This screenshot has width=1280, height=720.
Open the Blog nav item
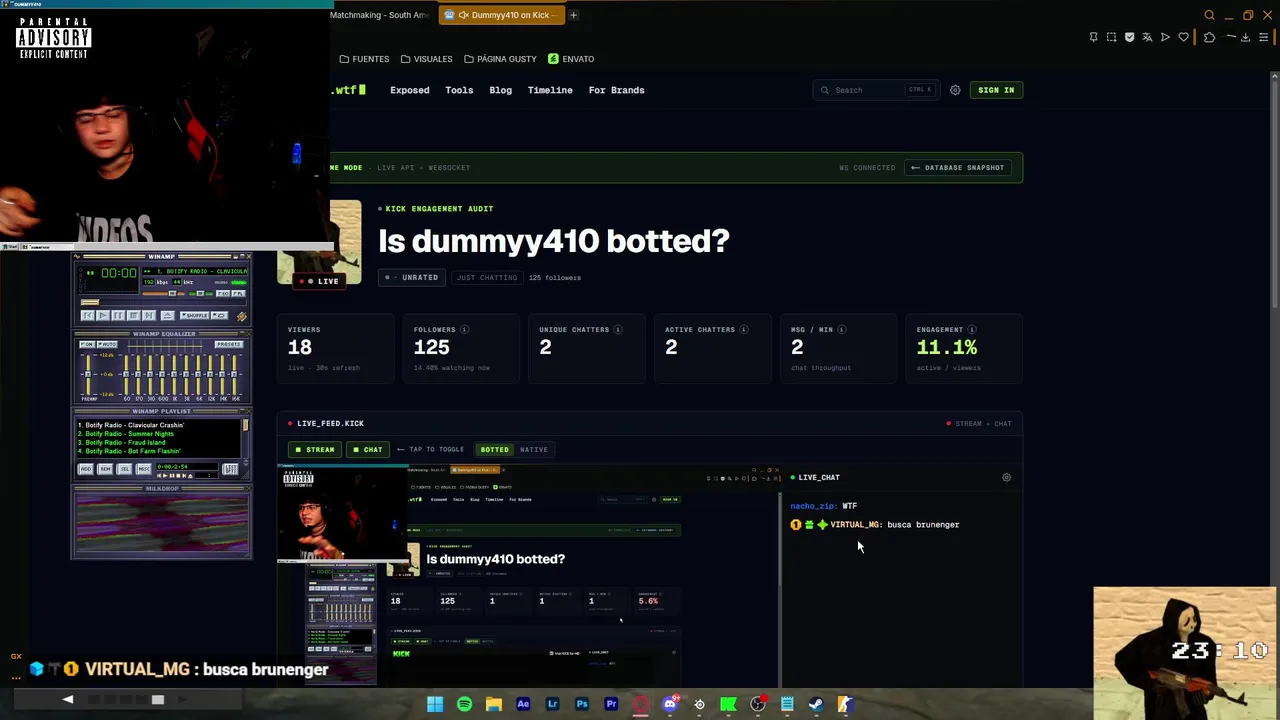tap(500, 90)
